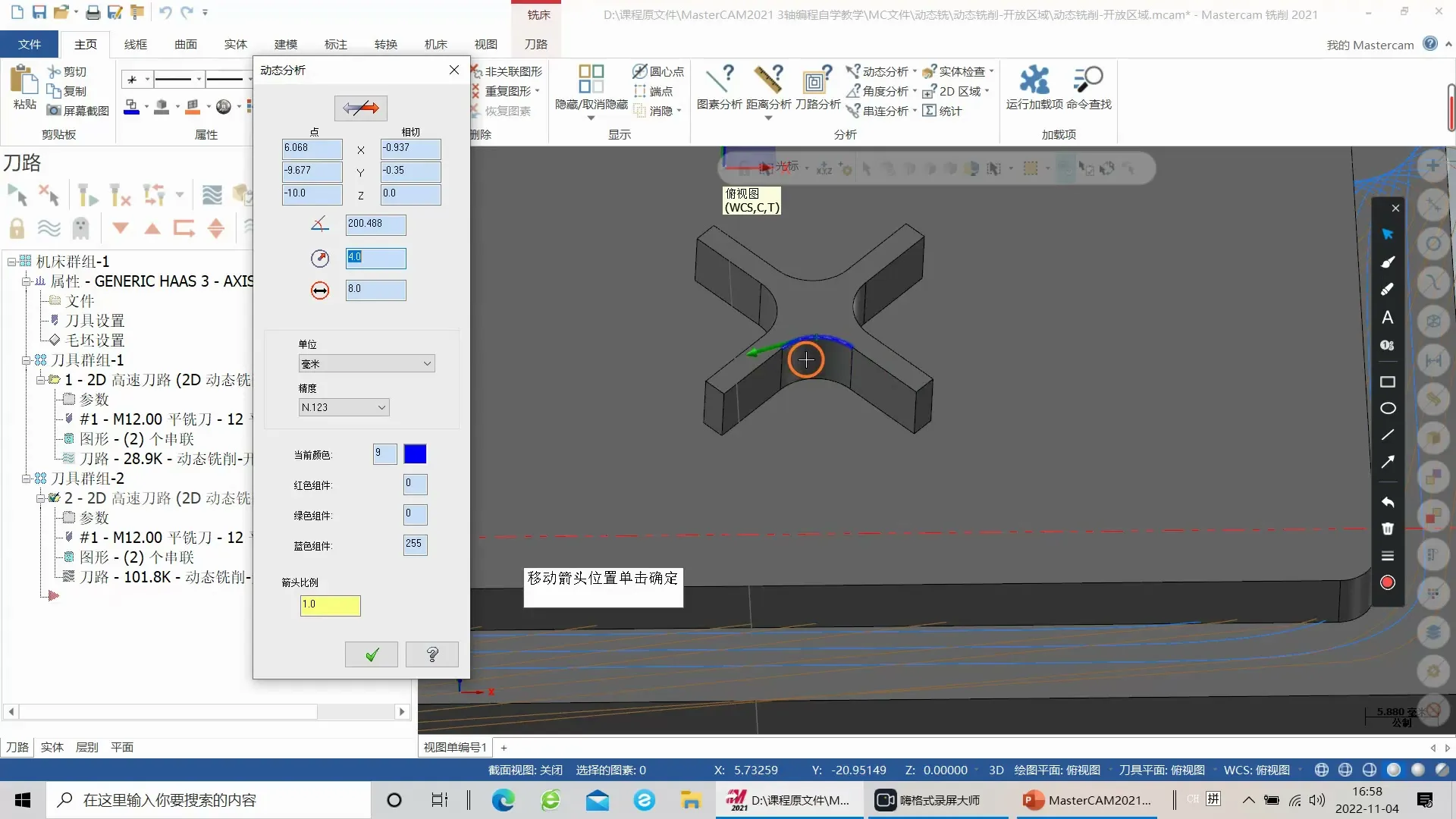
Task: Collapse the 刀具群组-1 tree node
Action: [27, 360]
